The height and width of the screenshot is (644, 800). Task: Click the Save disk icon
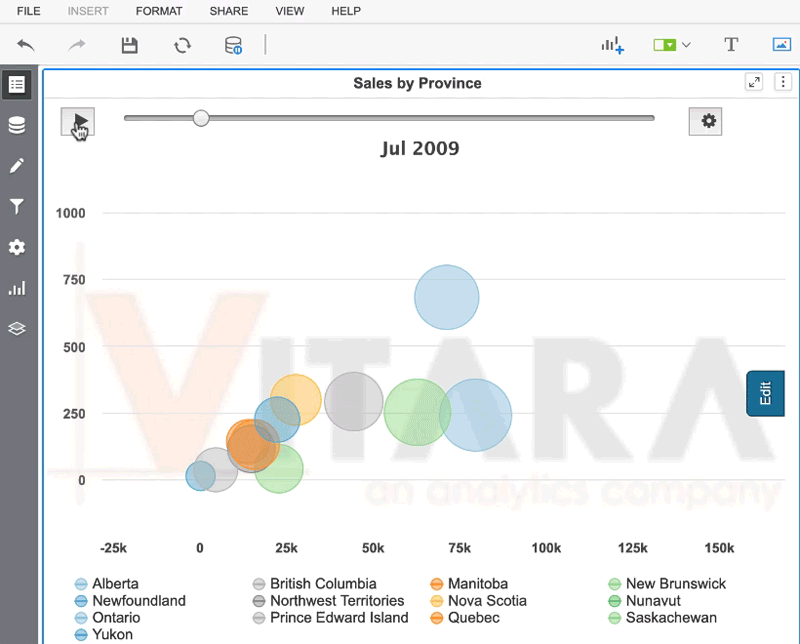coord(129,45)
